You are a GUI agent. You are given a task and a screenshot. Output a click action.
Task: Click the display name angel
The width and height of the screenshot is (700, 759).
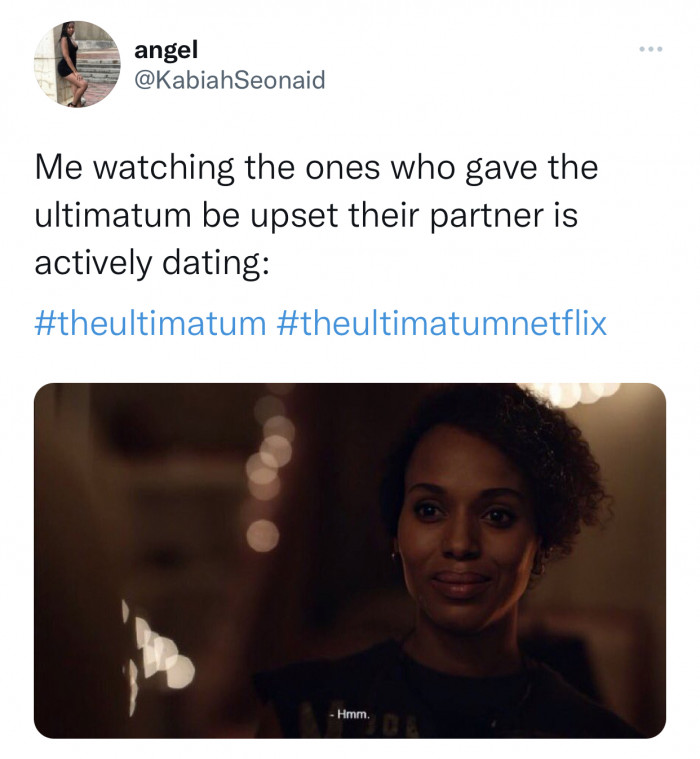[x=166, y=50]
